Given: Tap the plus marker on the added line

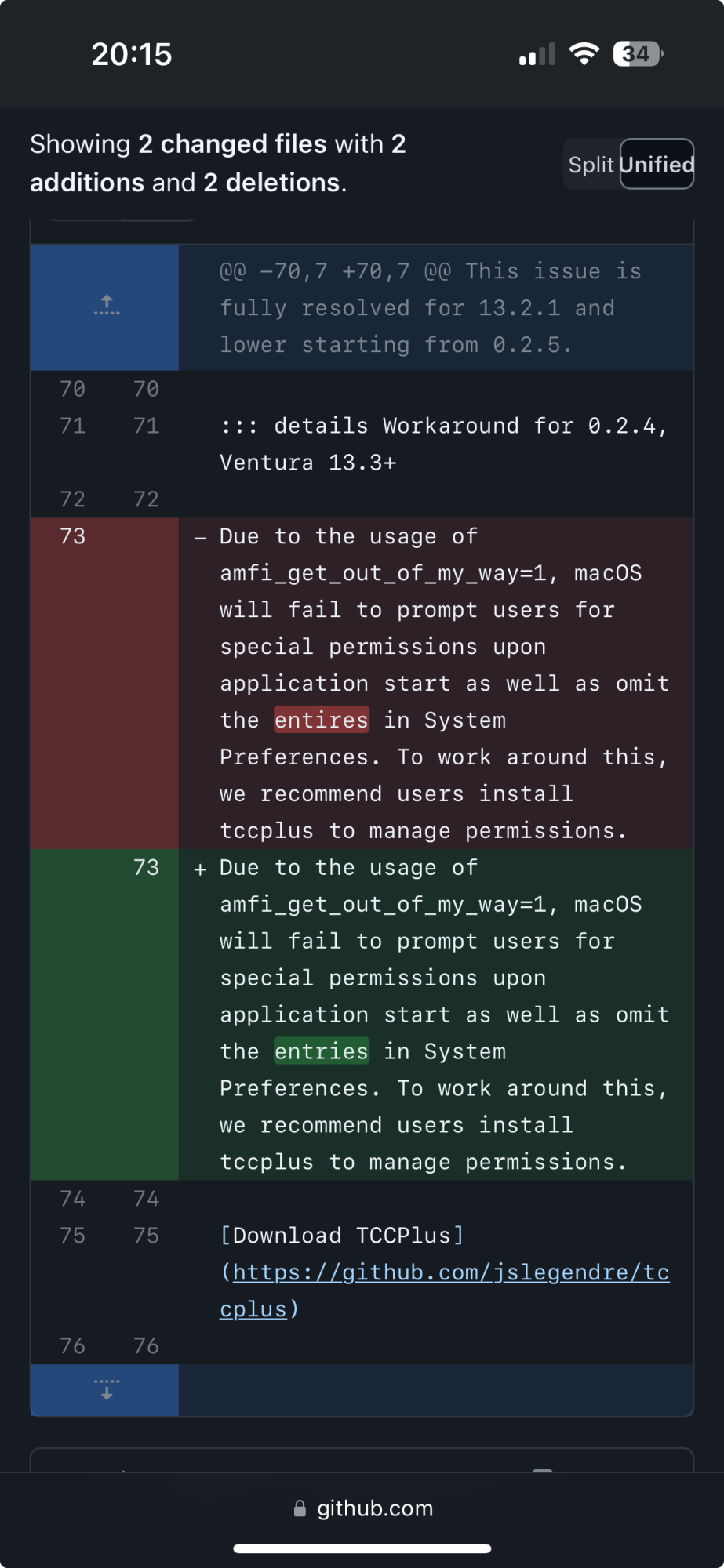Looking at the screenshot, I should click(x=200, y=869).
